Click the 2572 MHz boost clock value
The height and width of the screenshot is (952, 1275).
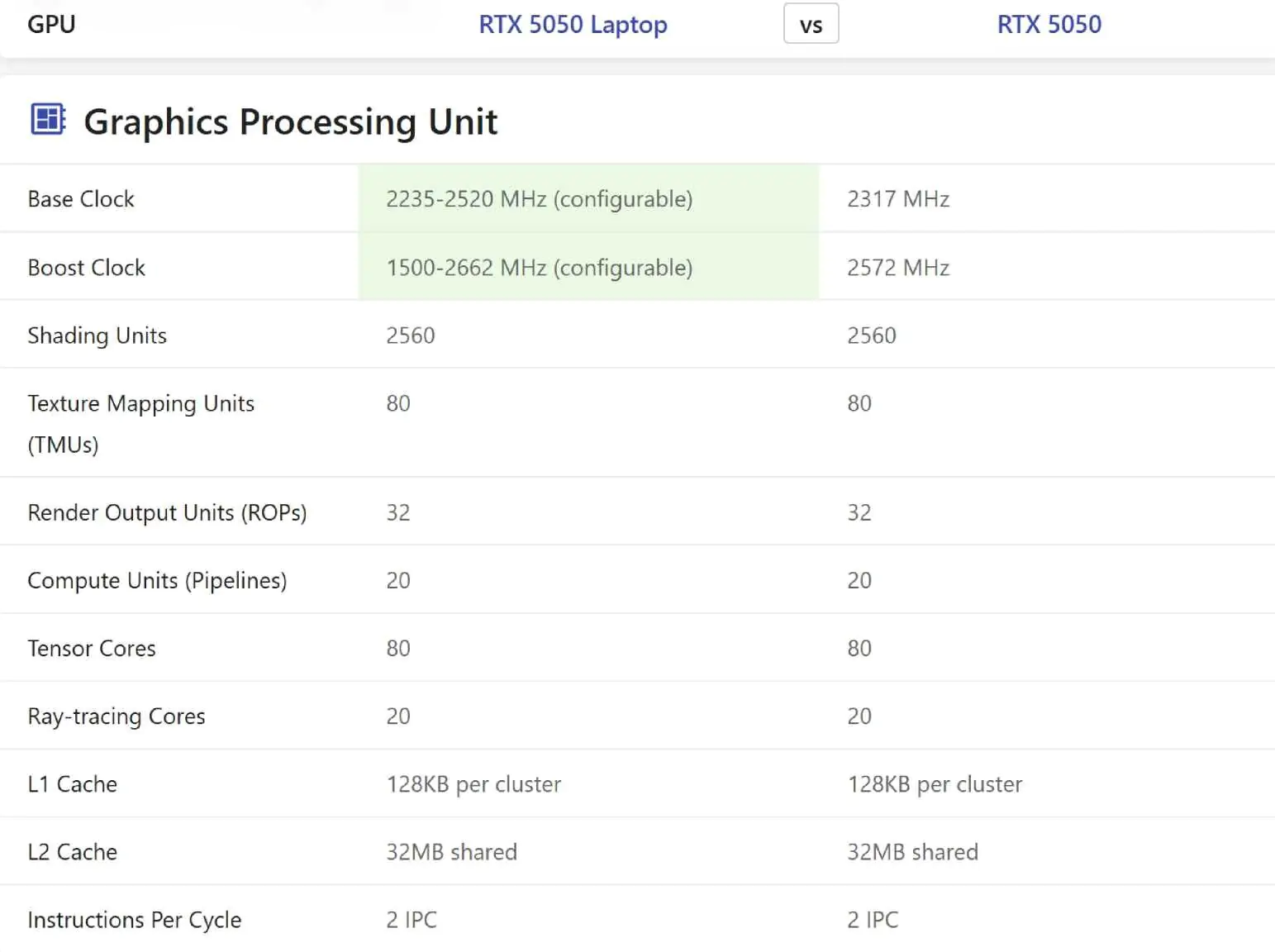coord(898,268)
